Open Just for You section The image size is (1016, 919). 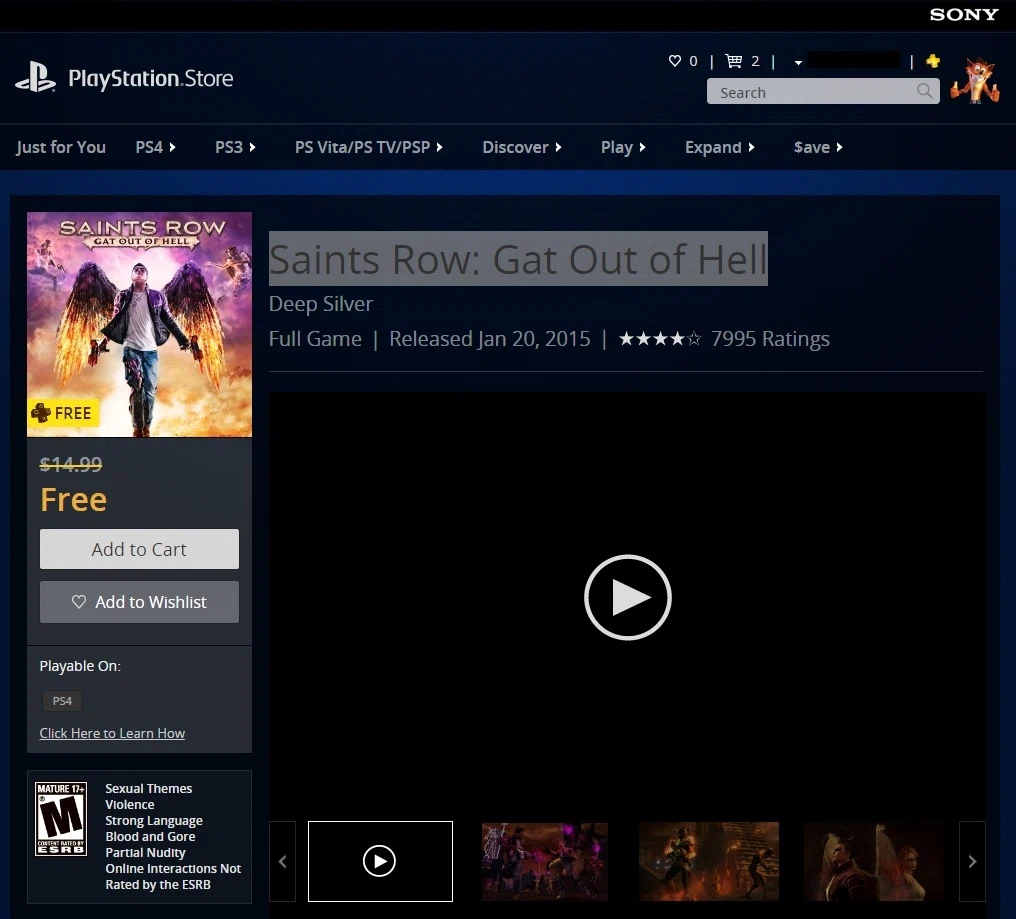(61, 147)
